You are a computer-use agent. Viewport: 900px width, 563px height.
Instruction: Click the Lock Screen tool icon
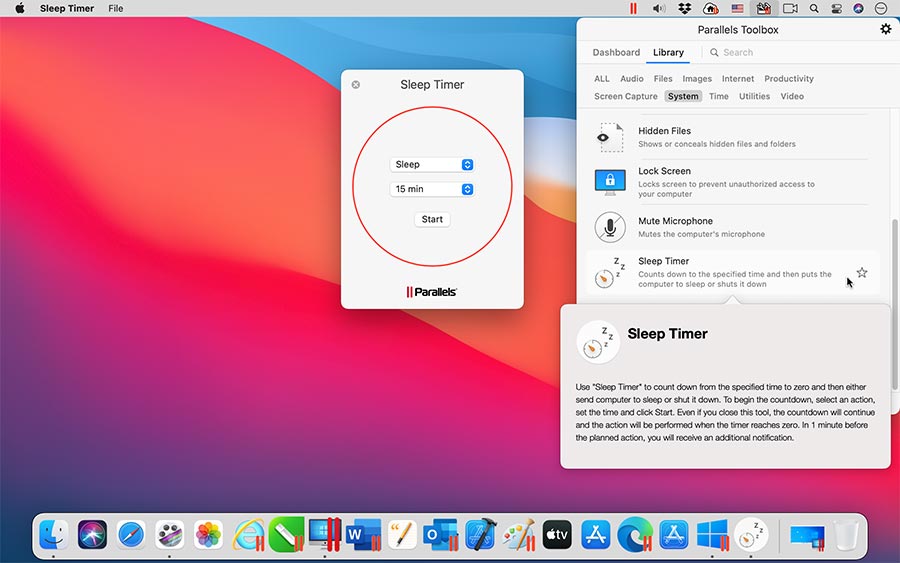tap(610, 182)
